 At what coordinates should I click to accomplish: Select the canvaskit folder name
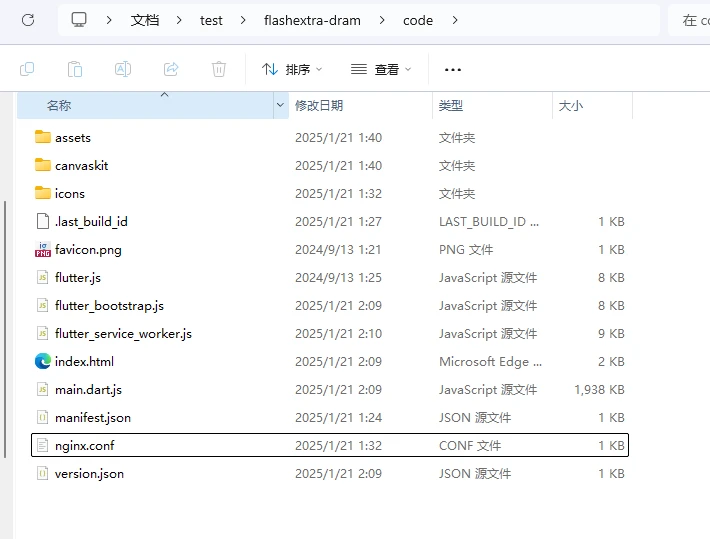(x=82, y=166)
